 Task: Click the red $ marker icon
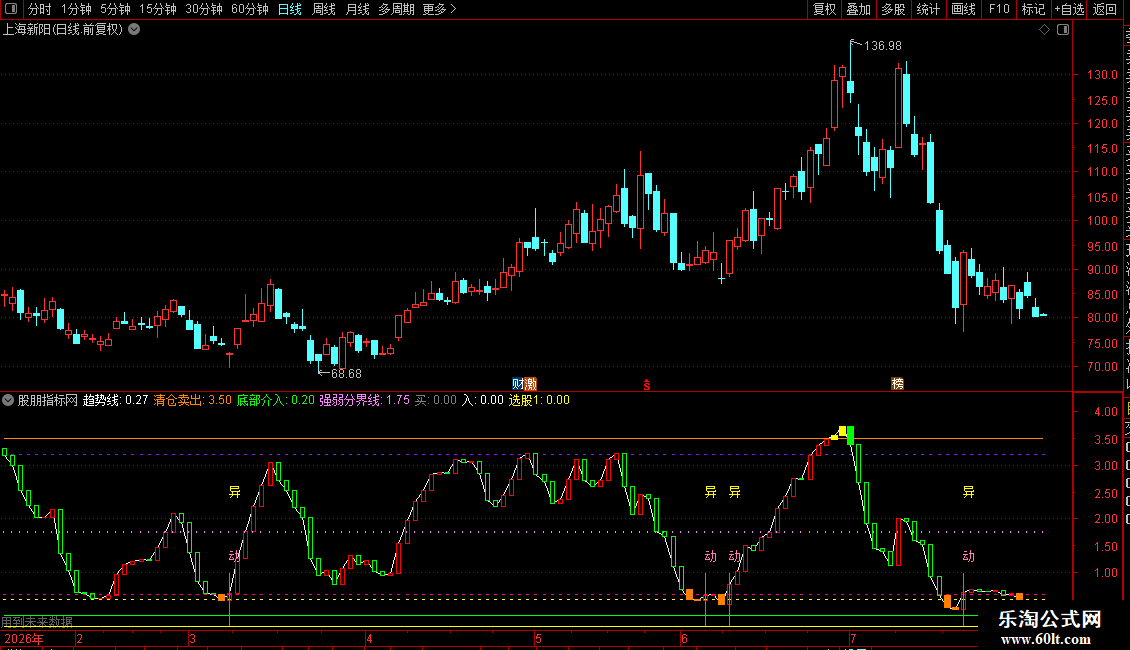coord(646,385)
